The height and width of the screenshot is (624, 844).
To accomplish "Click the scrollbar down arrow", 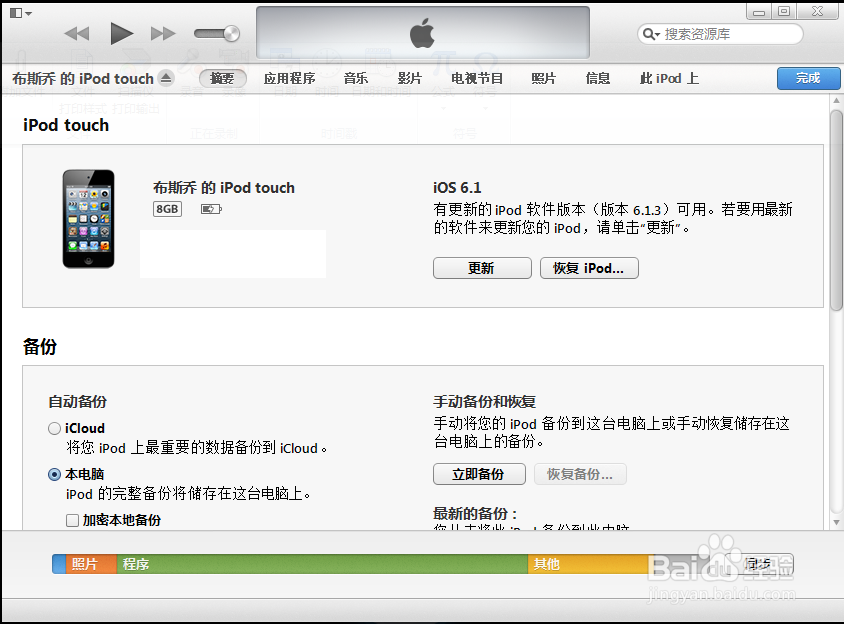I will point(836,522).
